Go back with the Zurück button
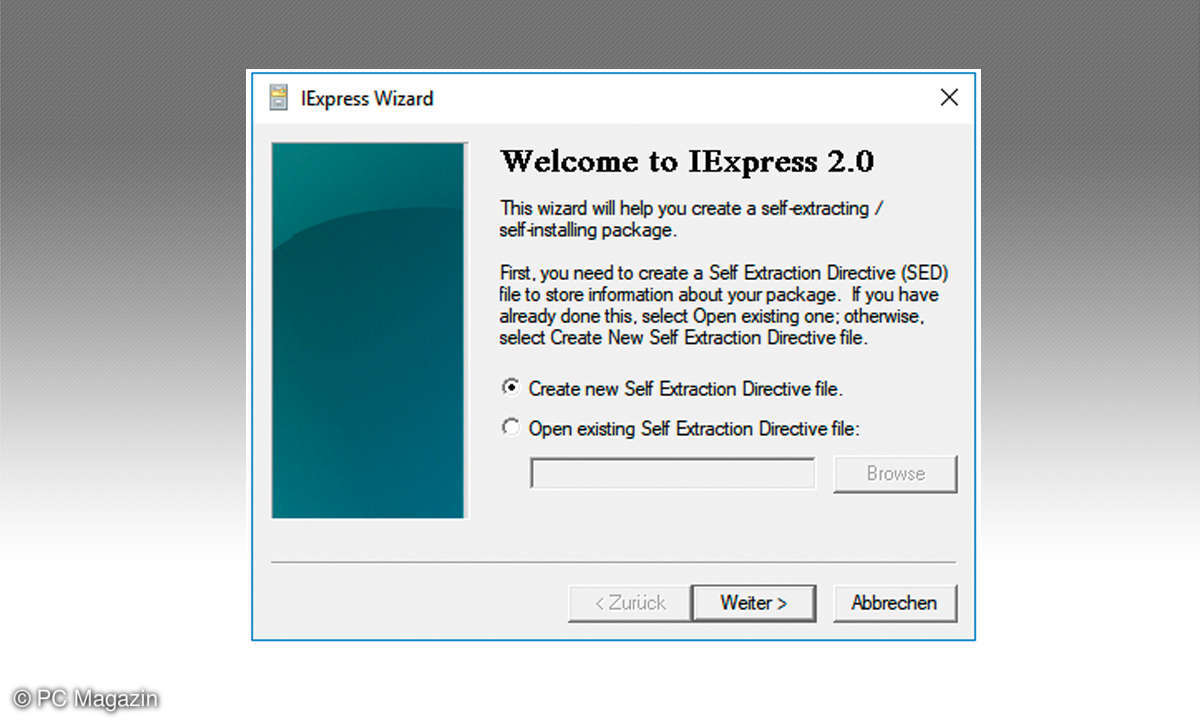Viewport: 1200px width, 720px height. coord(630,603)
